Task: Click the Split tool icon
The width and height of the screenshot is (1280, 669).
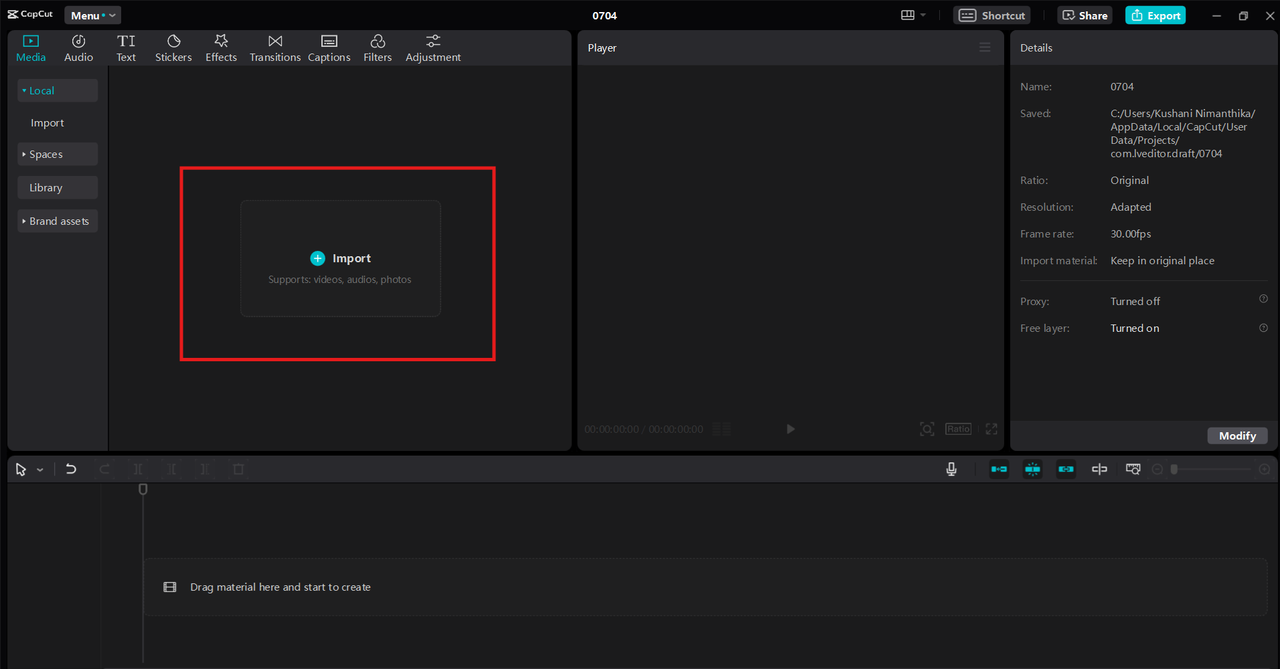Action: pos(138,469)
